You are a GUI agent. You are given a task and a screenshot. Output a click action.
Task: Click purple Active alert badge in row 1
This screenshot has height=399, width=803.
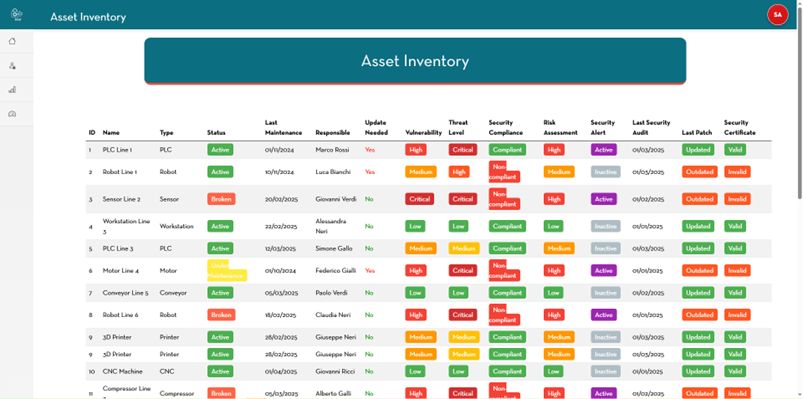click(604, 150)
